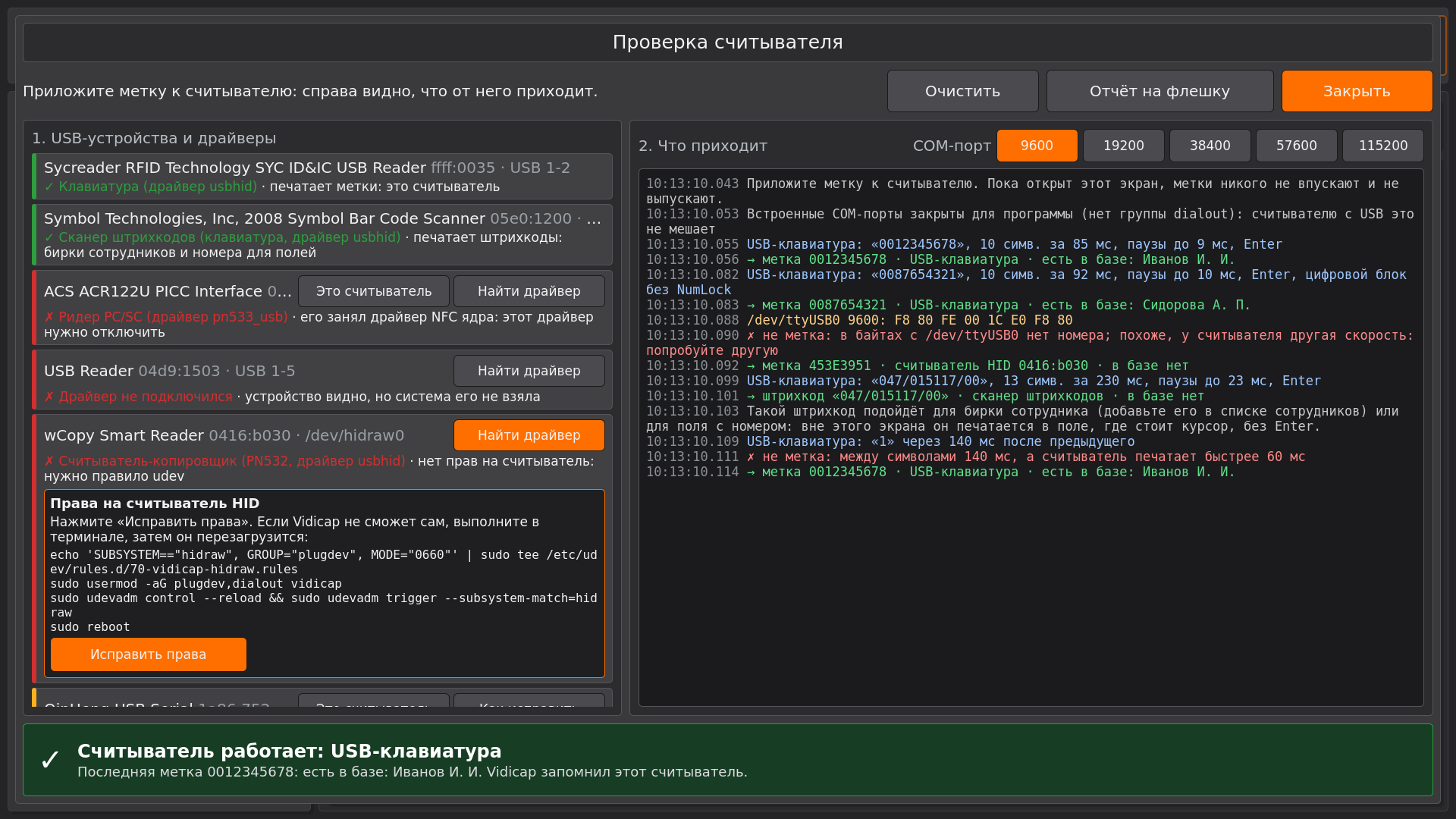Click the Права на считыватель HID heading
The height and width of the screenshot is (819, 1456).
coord(155,504)
